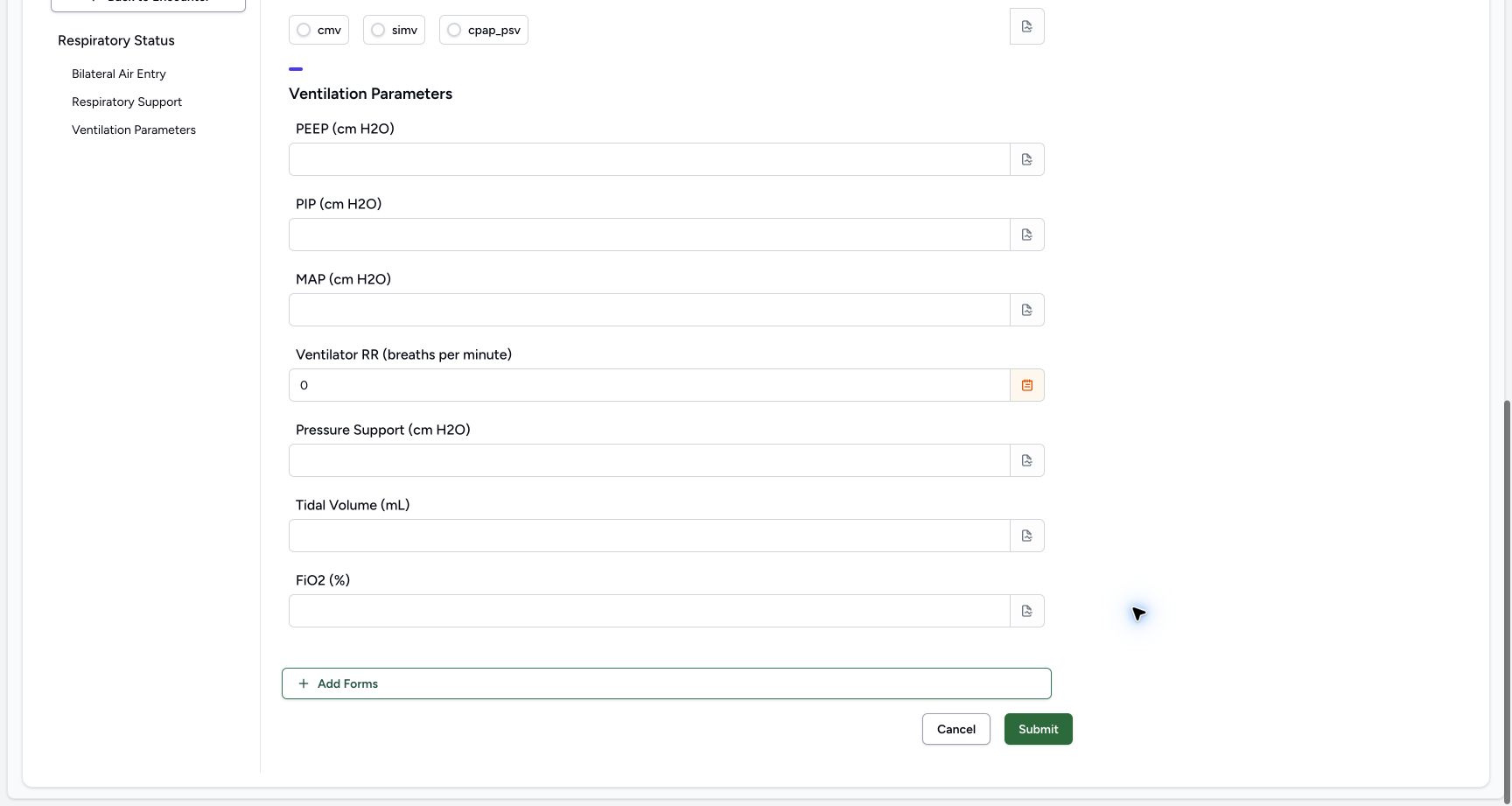Click the note icon beside PEEP field
The width and height of the screenshot is (1512, 806).
(x=1027, y=159)
